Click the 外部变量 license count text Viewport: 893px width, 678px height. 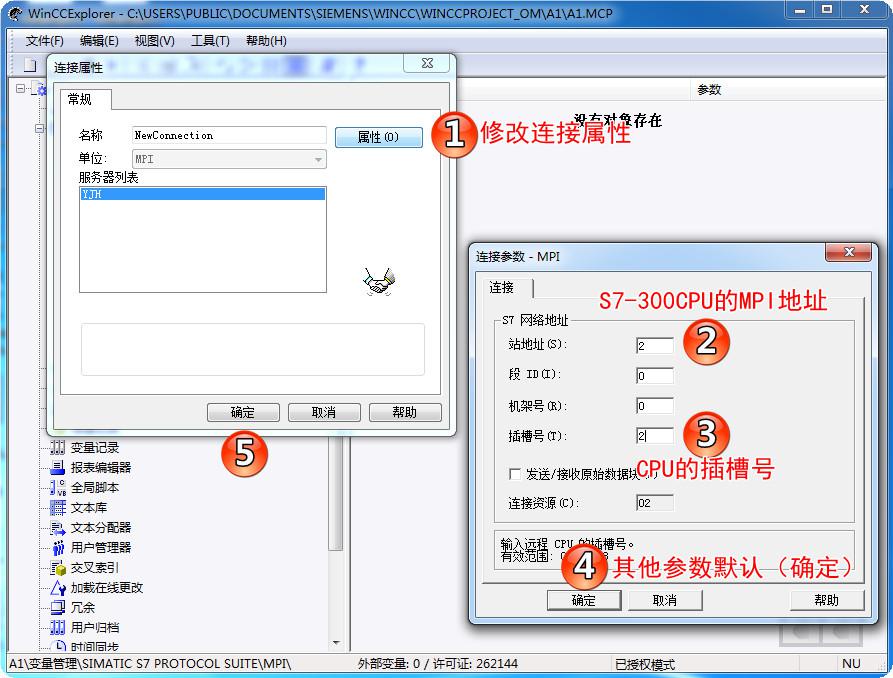tap(438, 664)
